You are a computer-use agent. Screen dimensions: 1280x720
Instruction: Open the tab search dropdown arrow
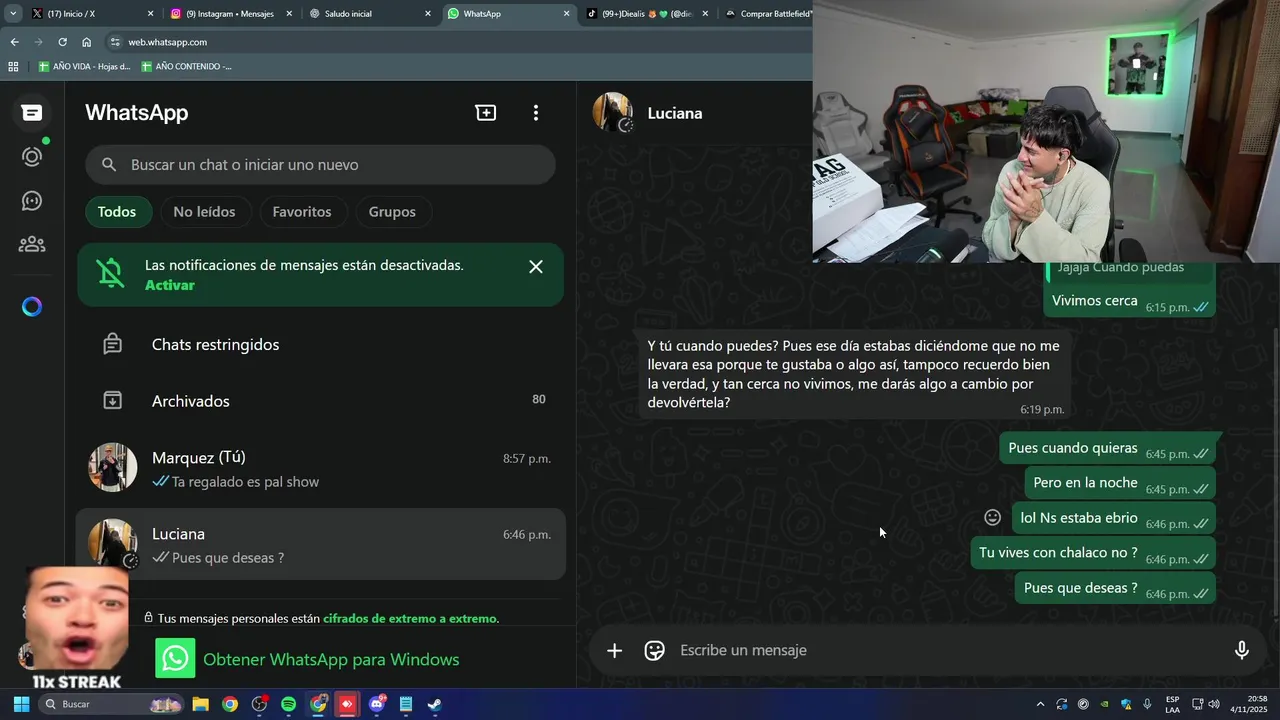click(x=13, y=14)
